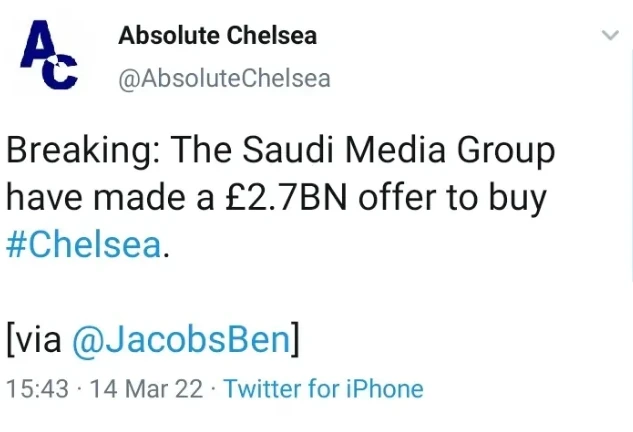Screen dimensions: 633x432
Task: Open the #Chelsea hashtag
Action: pyautogui.click(x=83, y=245)
